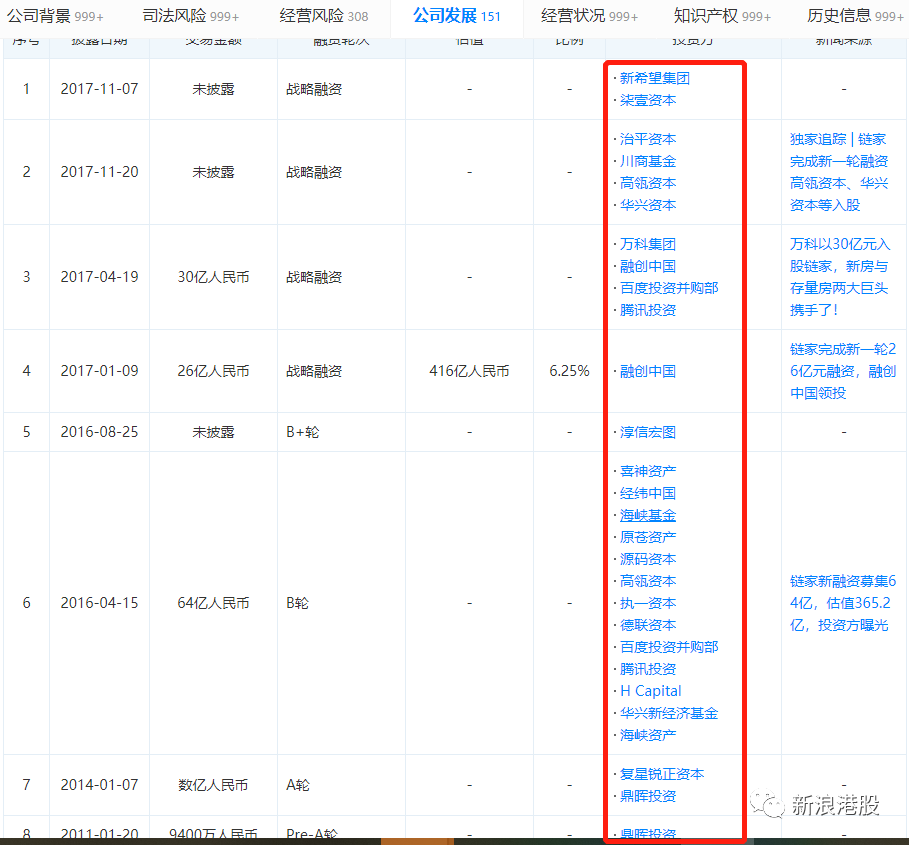This screenshot has width=909, height=845.
Task: Open the 司法风险 tab
Action: click(191, 16)
